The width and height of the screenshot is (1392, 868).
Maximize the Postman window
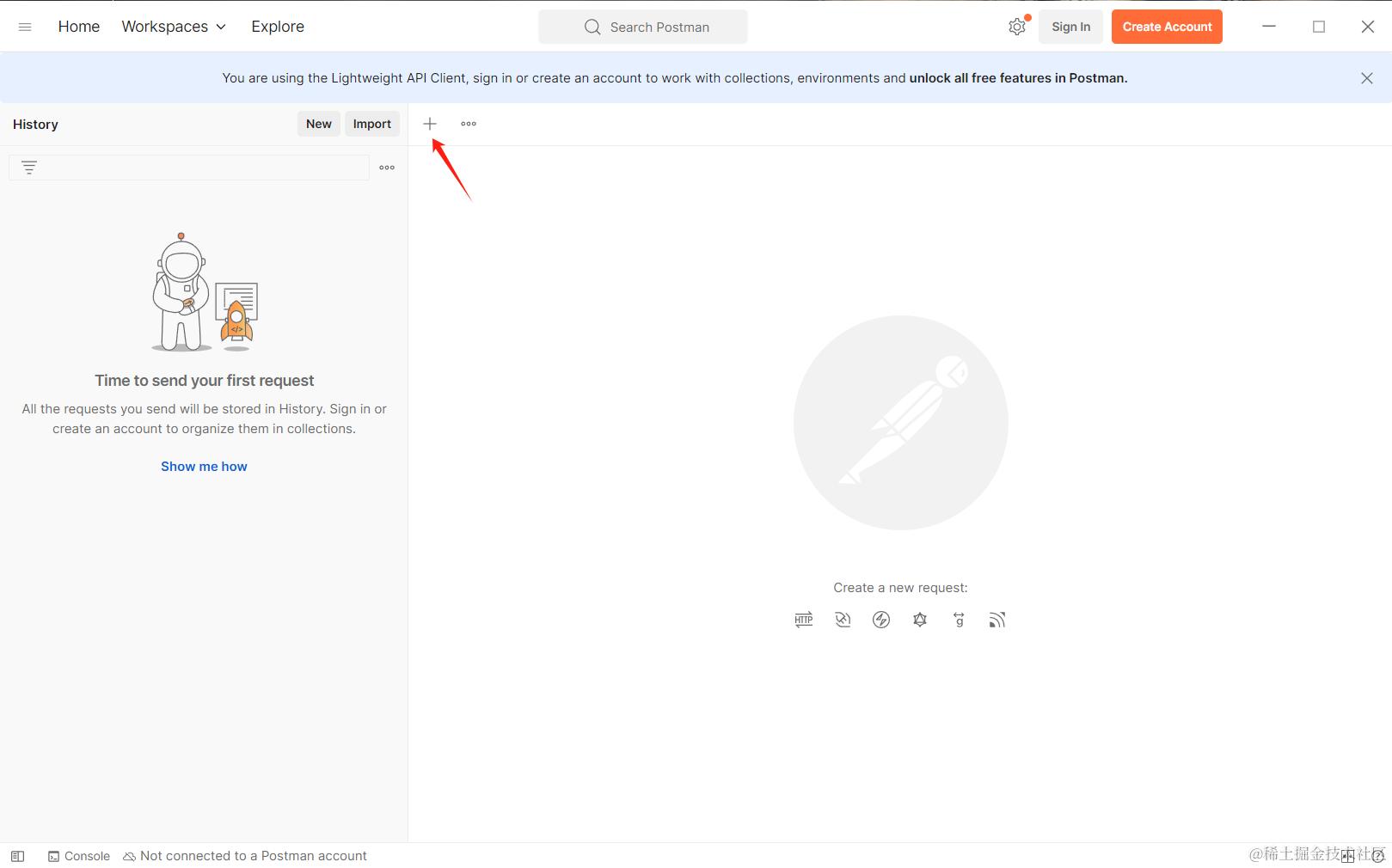1319,27
